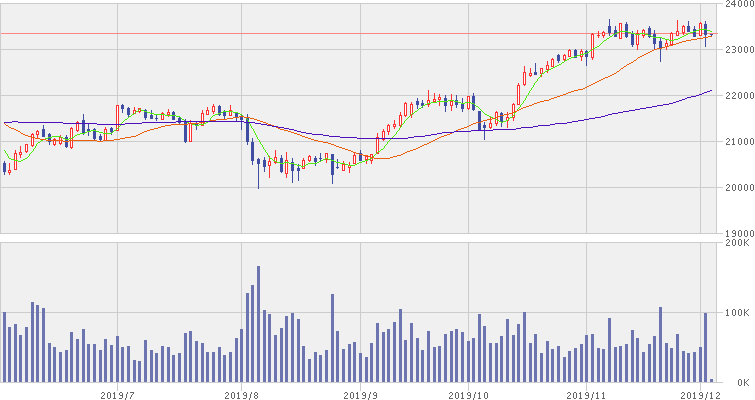Click the tallest volume bar in August
The height and width of the screenshot is (400, 755).
tap(258, 324)
